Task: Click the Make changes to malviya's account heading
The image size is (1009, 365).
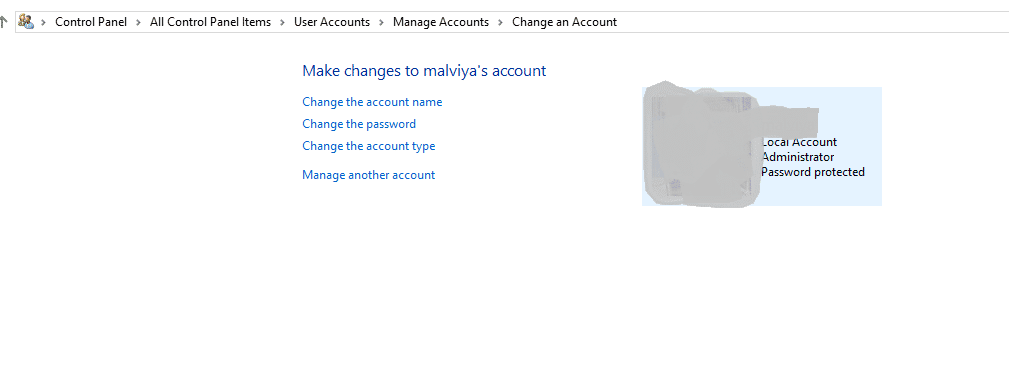Action: pos(424,71)
